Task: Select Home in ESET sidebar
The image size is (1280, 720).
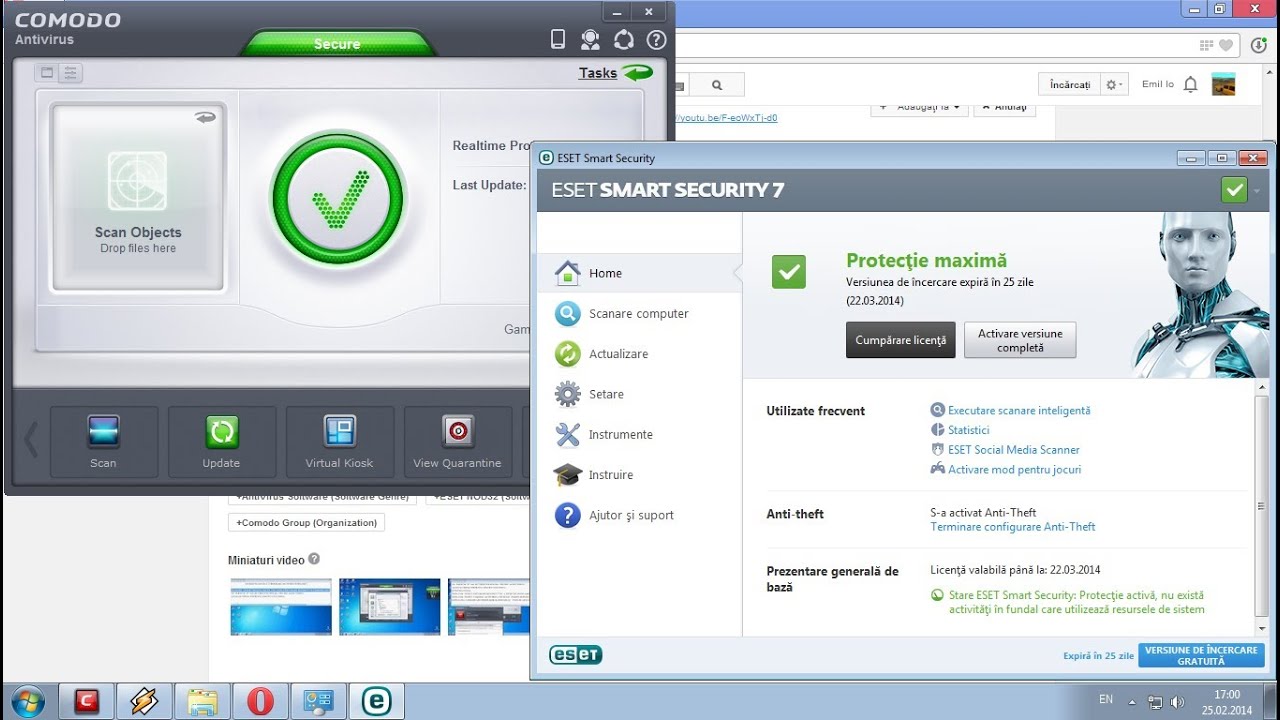Action: [x=639, y=273]
